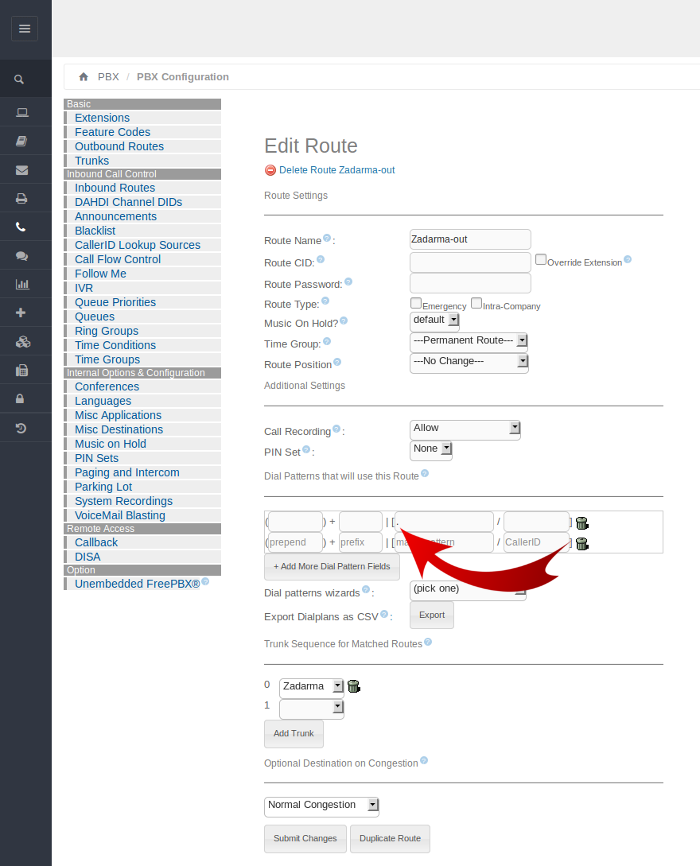The height and width of the screenshot is (866, 700).
Task: Open the envelope email icon in sidebar
Action: pos(22,170)
